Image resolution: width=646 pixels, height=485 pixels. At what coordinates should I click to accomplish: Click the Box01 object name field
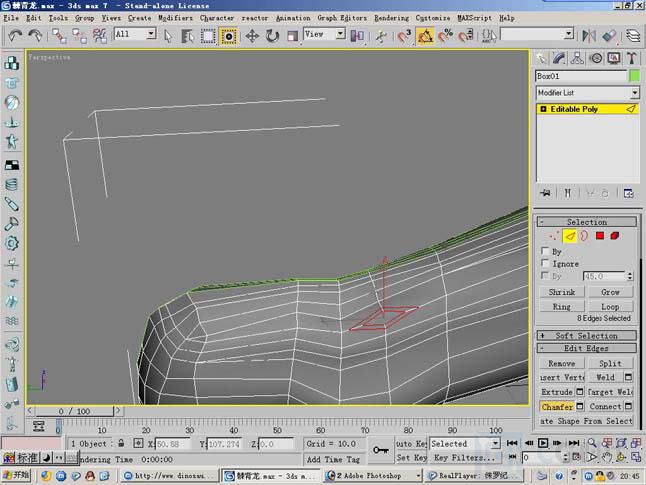pos(581,76)
